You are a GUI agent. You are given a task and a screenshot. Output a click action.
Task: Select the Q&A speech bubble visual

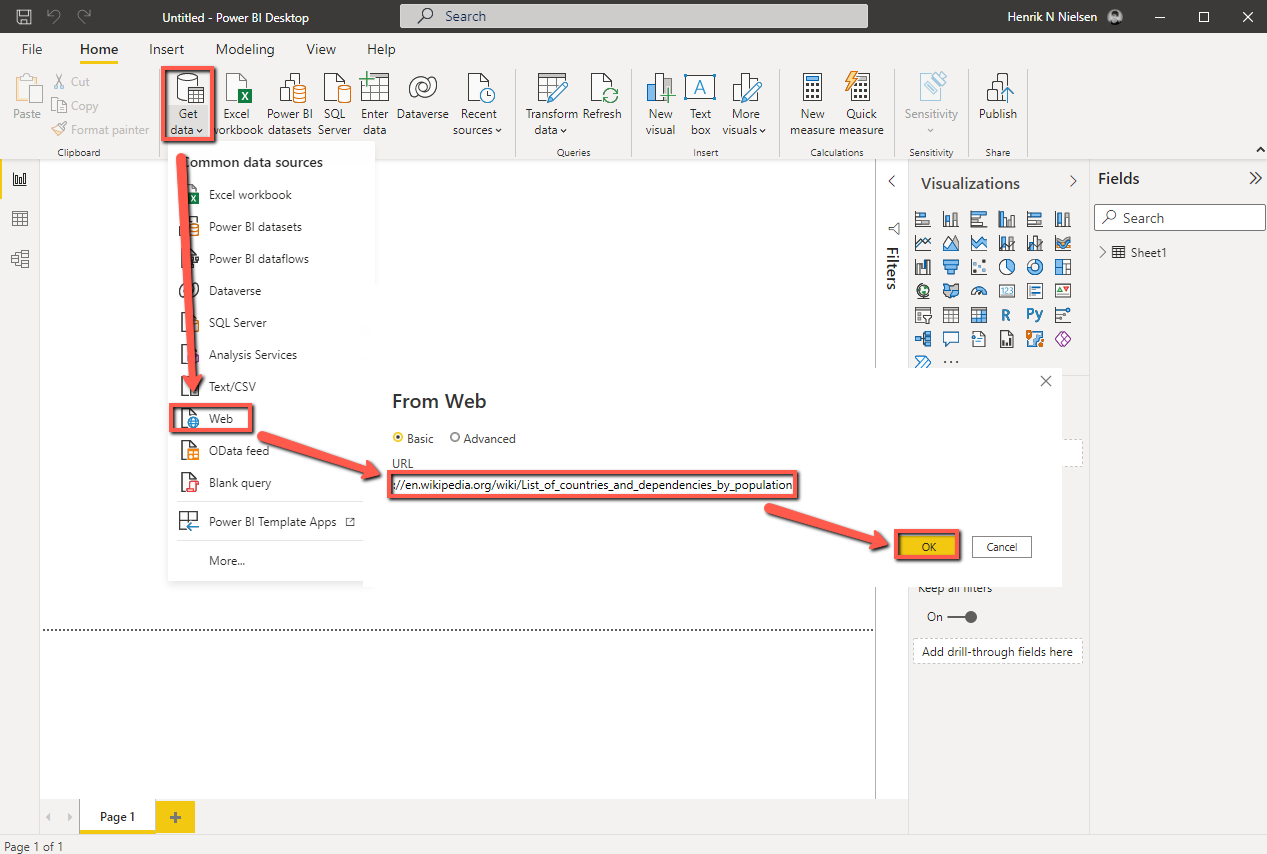(x=951, y=339)
